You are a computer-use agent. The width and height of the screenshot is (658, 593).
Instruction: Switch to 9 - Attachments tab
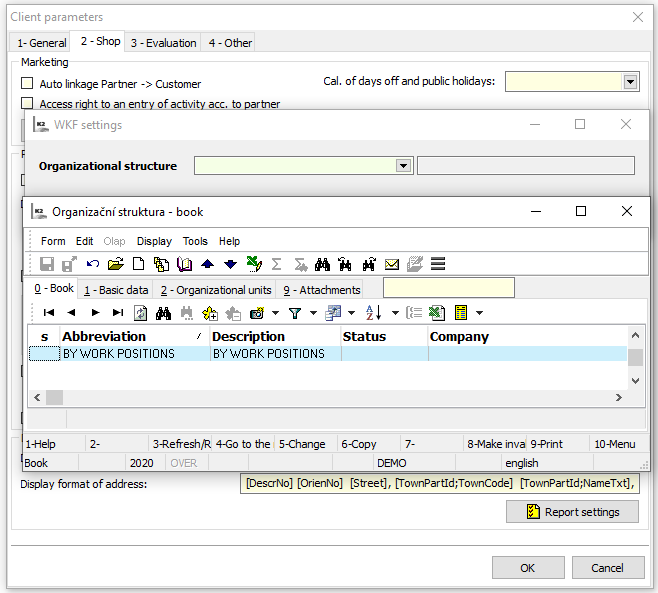tap(321, 290)
